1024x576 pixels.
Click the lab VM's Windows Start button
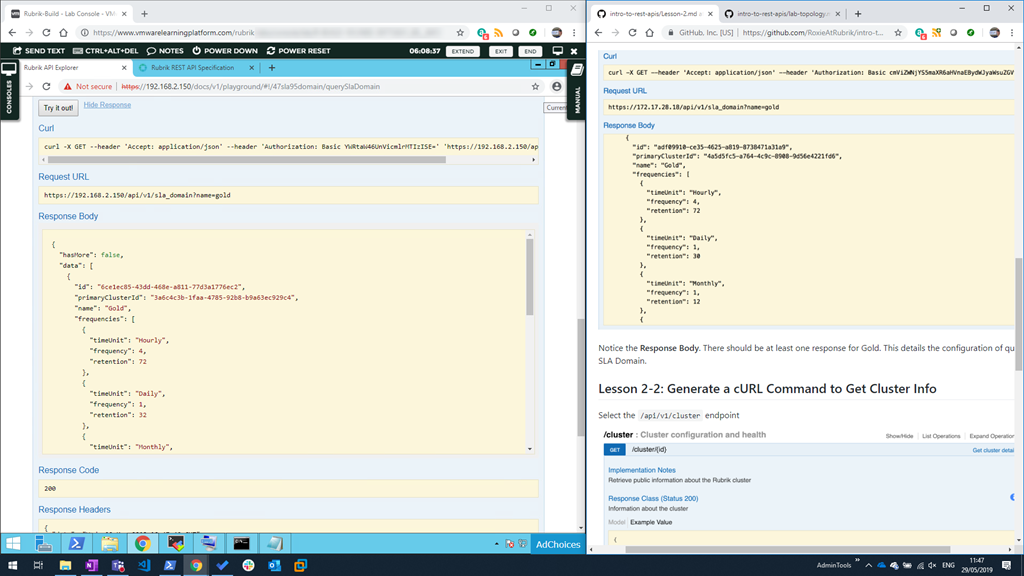click(x=13, y=543)
